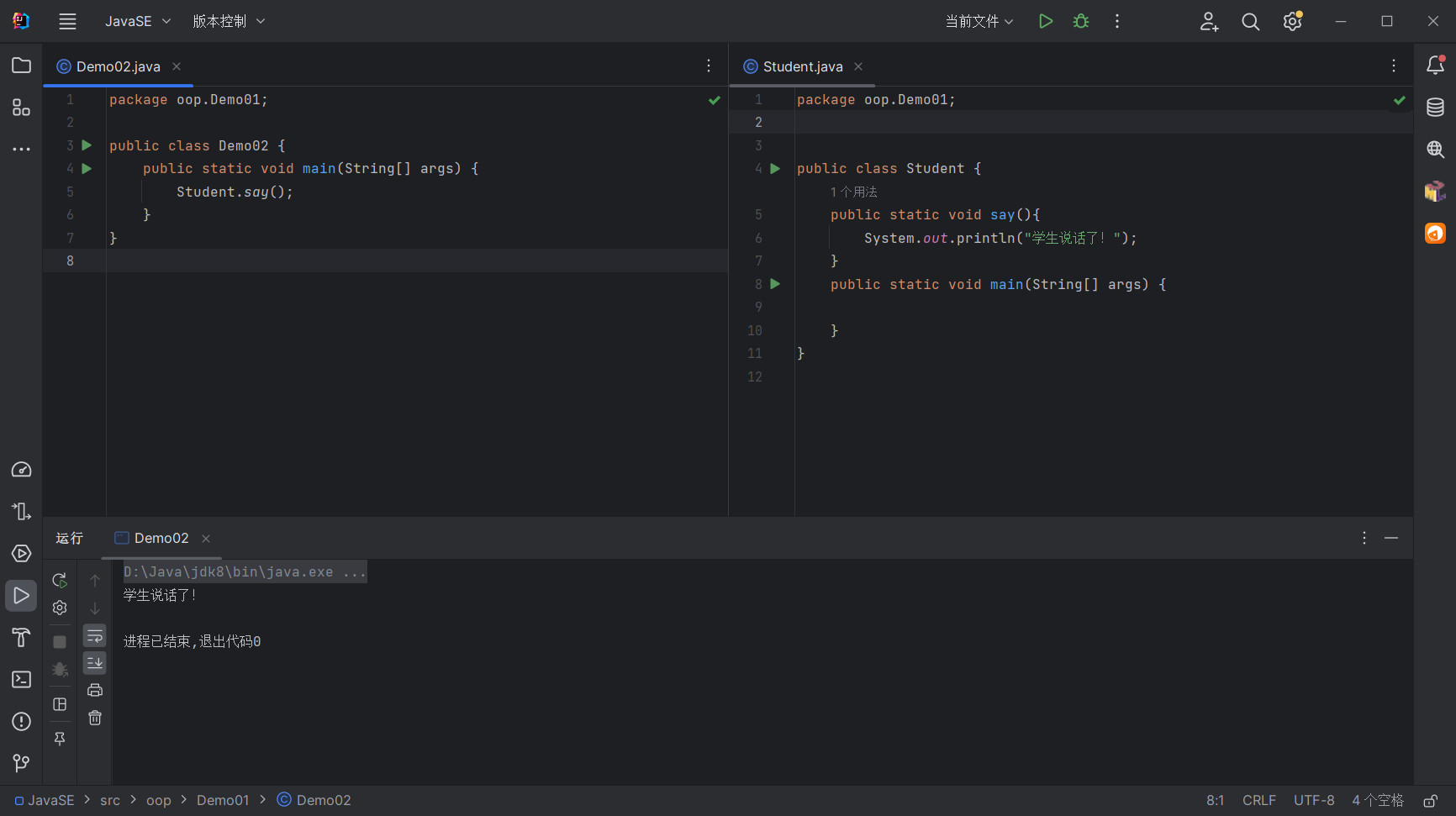Rerun Demo02 in the run panel
Image resolution: width=1456 pixels, height=816 pixels.
tap(60, 581)
